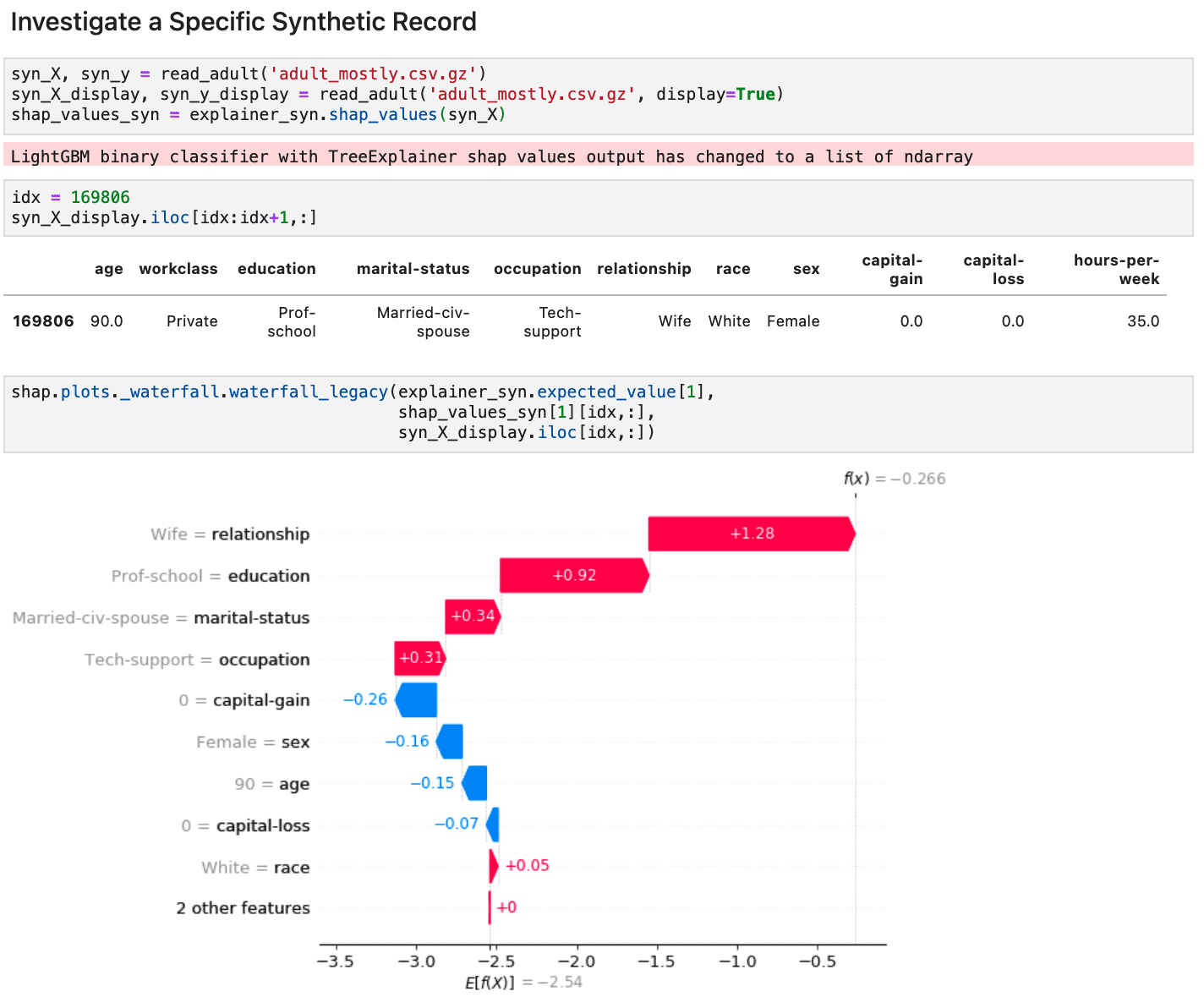Click the 'Prof-school = education' +0.92 bar
This screenshot has height=1008, width=1204.
coord(573,575)
